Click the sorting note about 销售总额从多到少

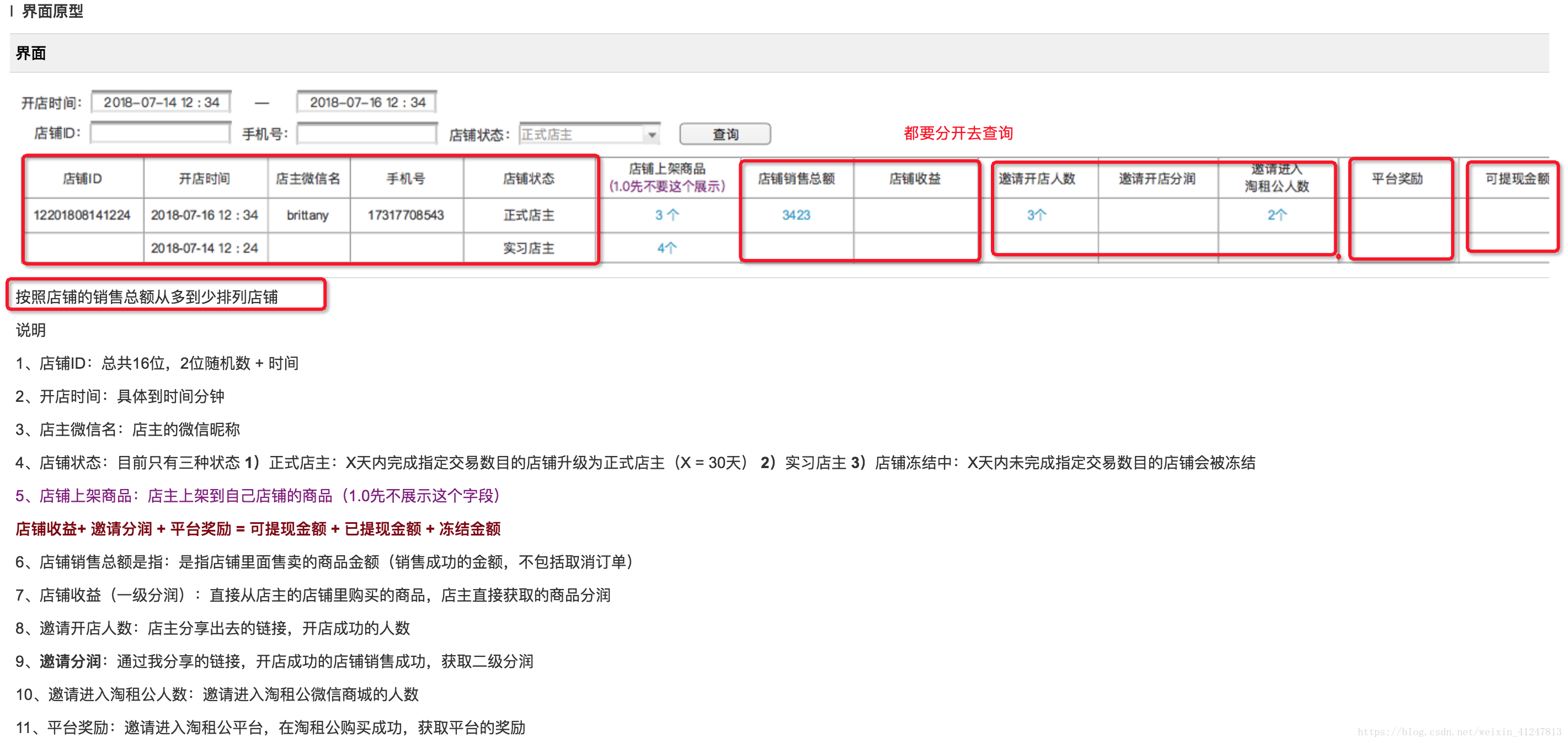coord(147,296)
